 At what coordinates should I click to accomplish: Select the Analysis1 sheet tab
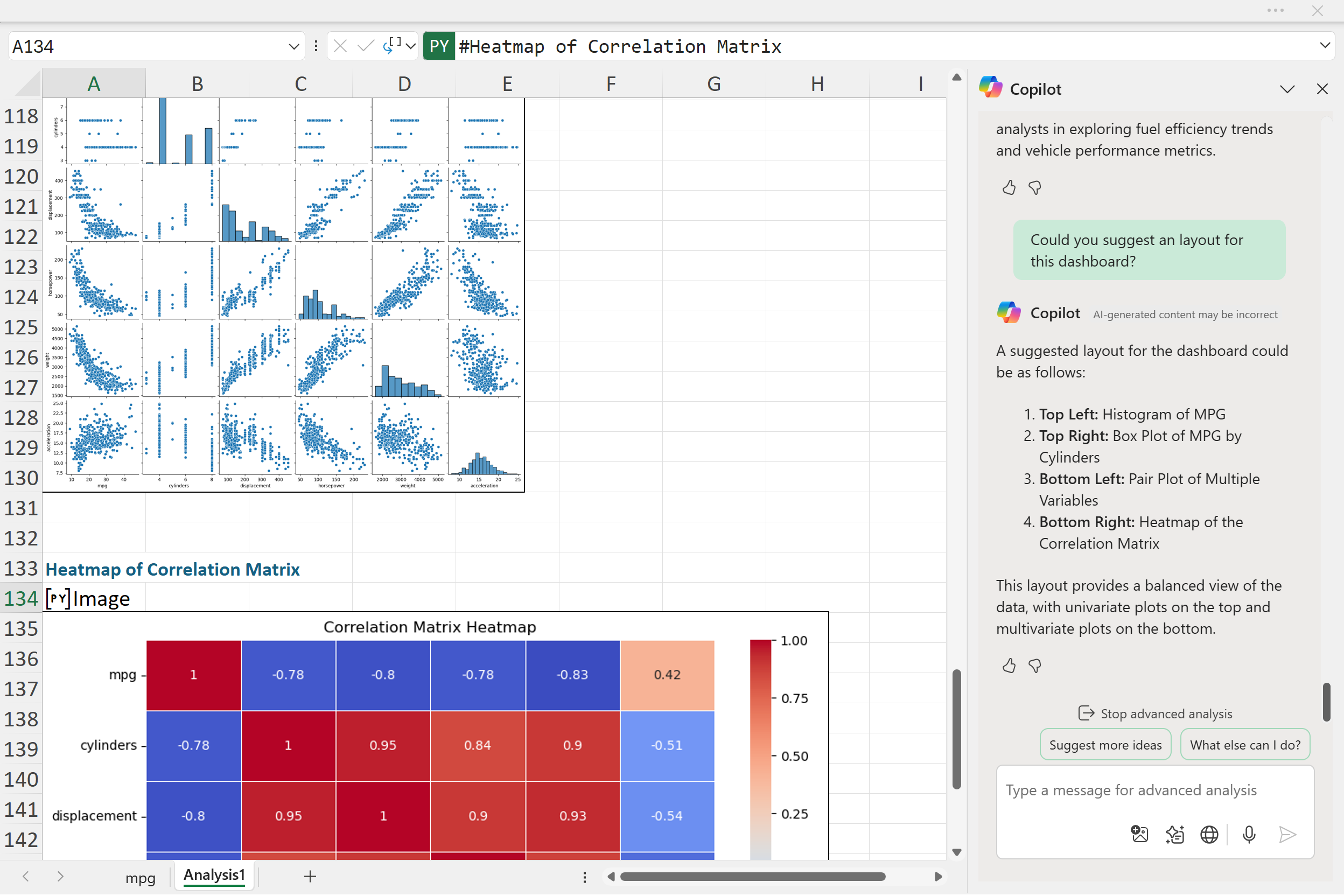(214, 876)
